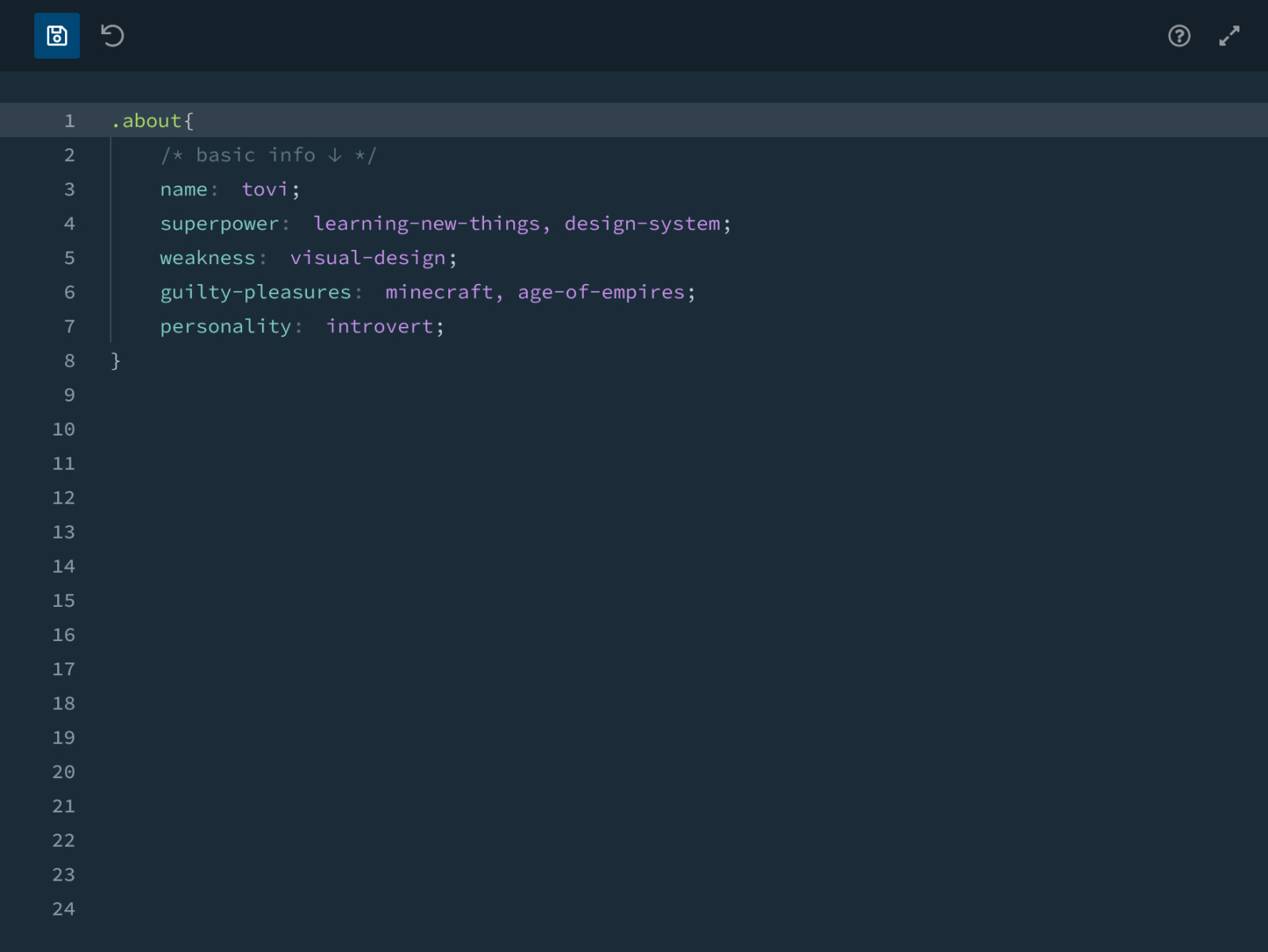1268x952 pixels.
Task: Click the 'guilty-pleasures' property
Action: pyautogui.click(x=256, y=293)
